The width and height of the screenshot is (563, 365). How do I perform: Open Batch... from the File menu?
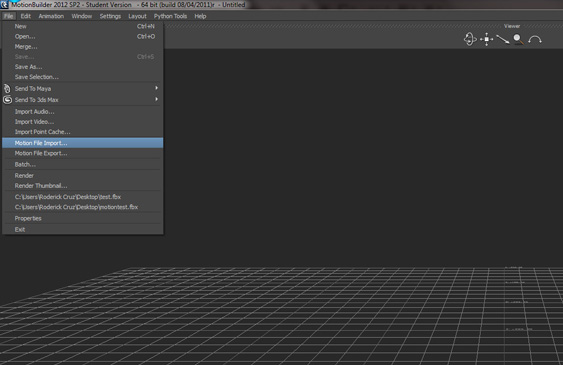click(x=83, y=164)
